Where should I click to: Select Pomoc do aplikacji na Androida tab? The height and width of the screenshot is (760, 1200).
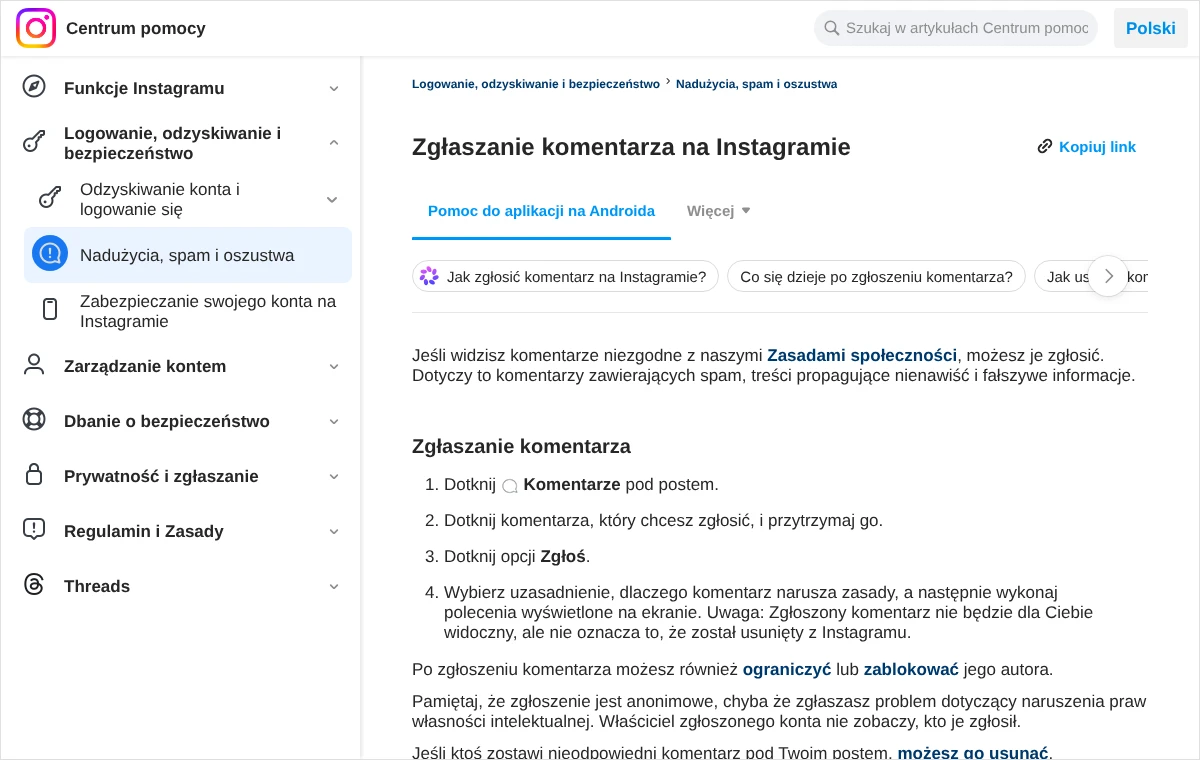[541, 211]
